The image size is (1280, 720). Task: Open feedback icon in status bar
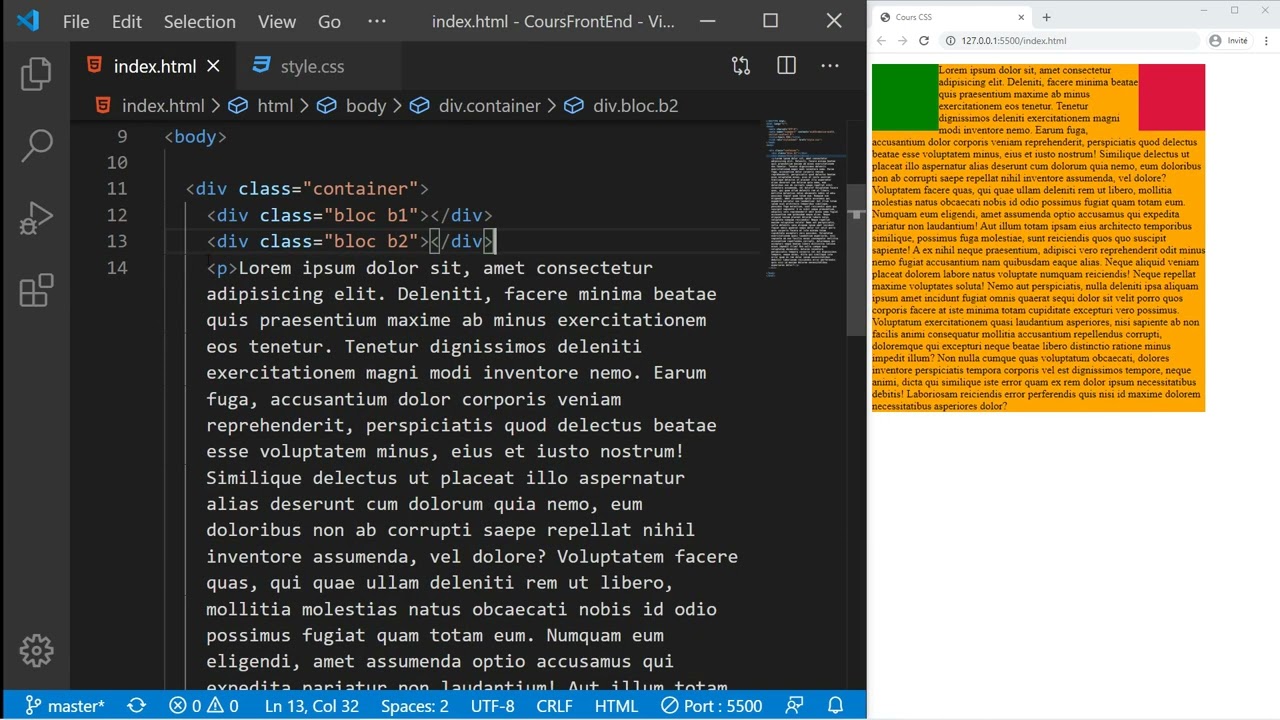coord(794,705)
